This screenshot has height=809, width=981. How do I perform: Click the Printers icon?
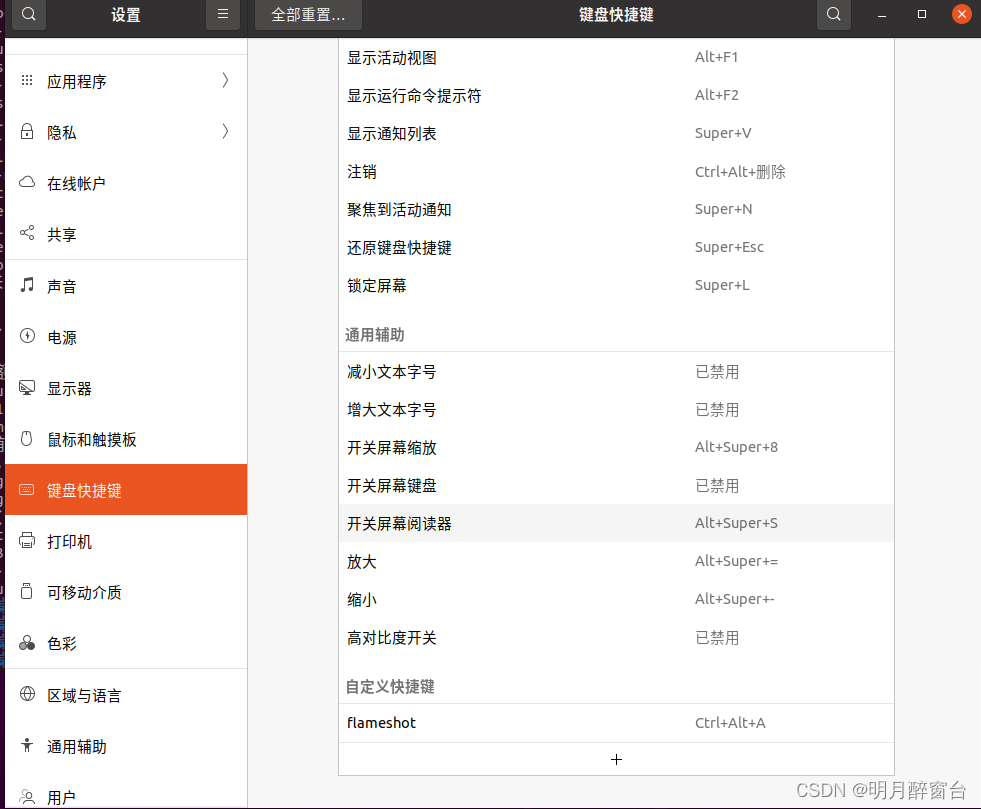[27, 541]
